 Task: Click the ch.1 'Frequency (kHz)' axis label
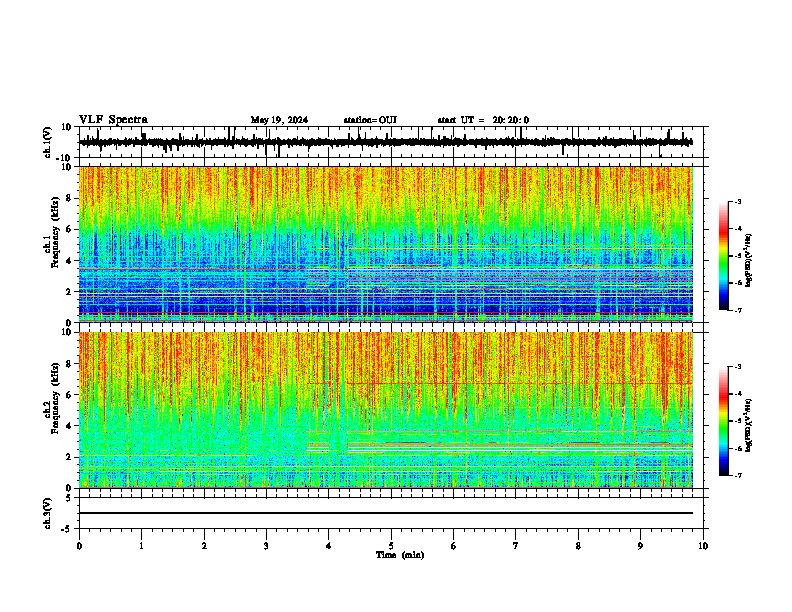54,232
